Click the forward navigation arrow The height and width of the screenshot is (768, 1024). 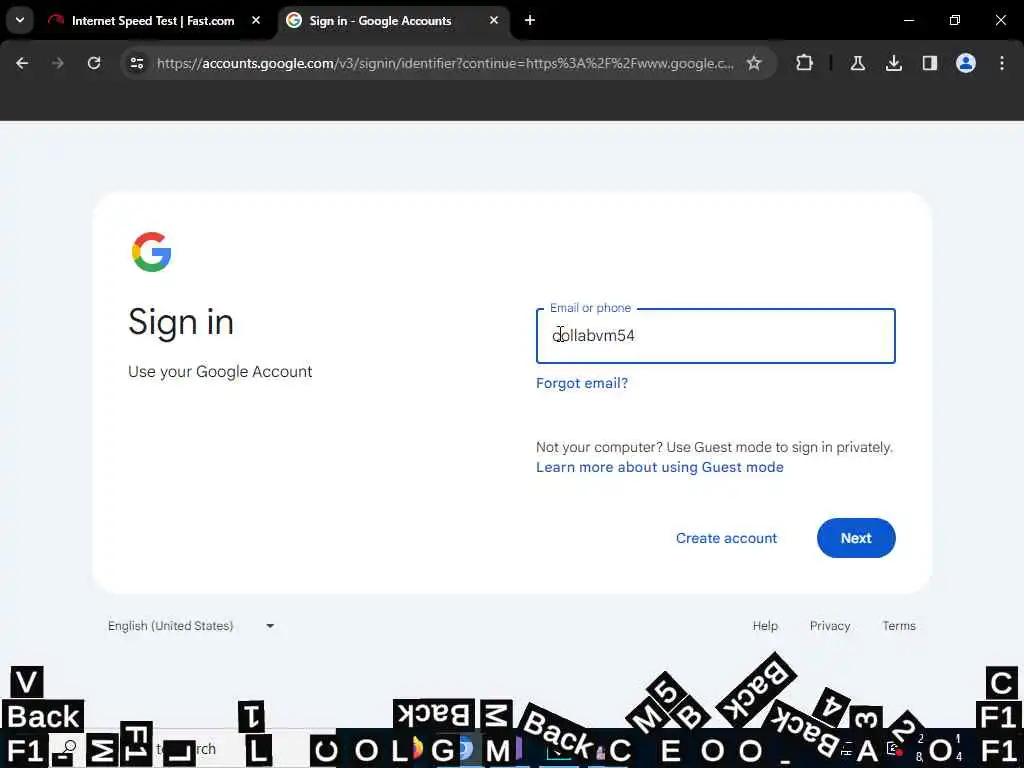[57, 63]
